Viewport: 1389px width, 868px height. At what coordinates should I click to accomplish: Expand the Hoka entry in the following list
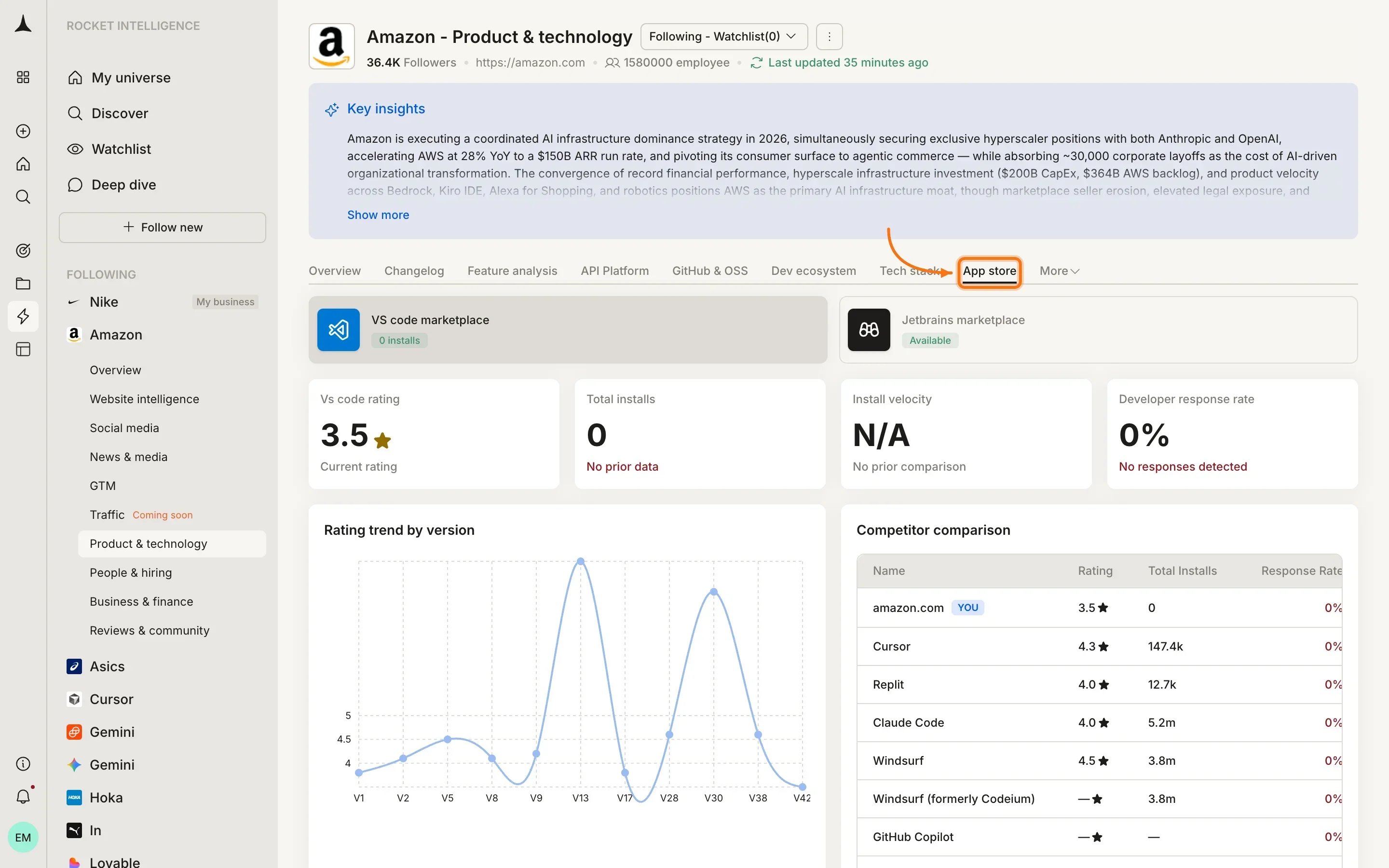pyautogui.click(x=106, y=798)
